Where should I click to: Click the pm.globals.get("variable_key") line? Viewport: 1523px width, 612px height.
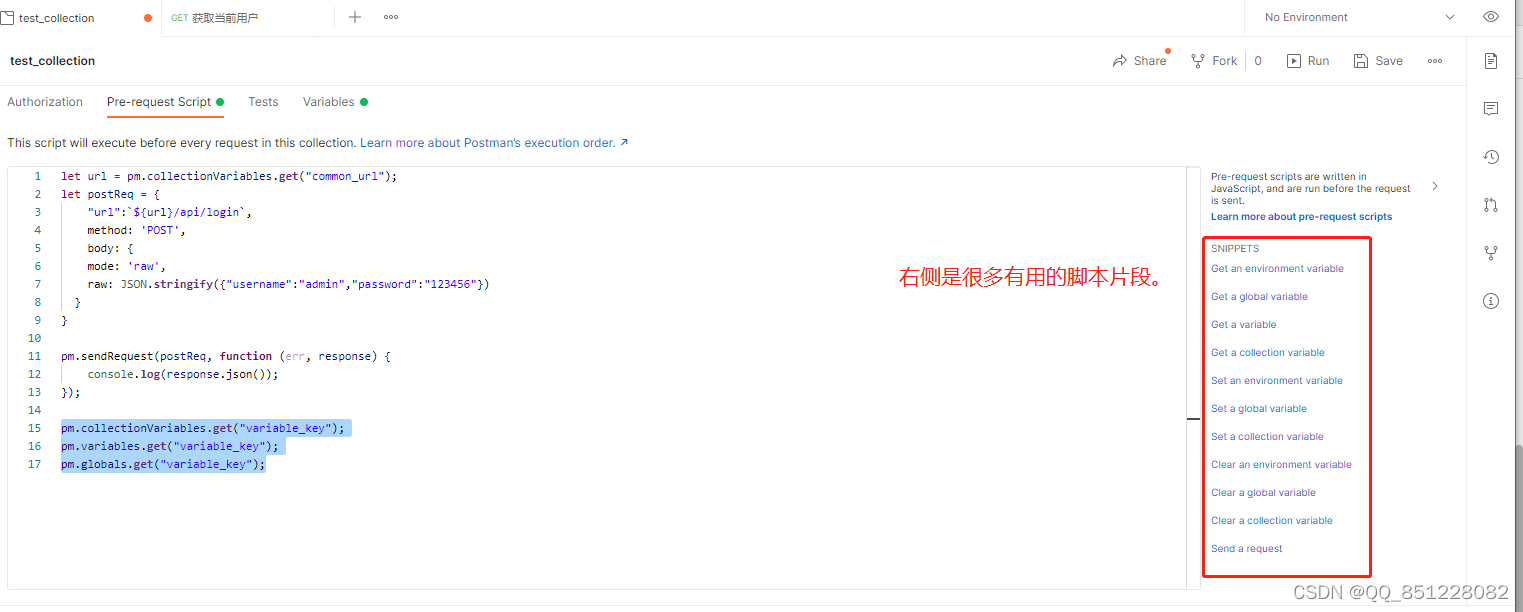pyautogui.click(x=163, y=464)
